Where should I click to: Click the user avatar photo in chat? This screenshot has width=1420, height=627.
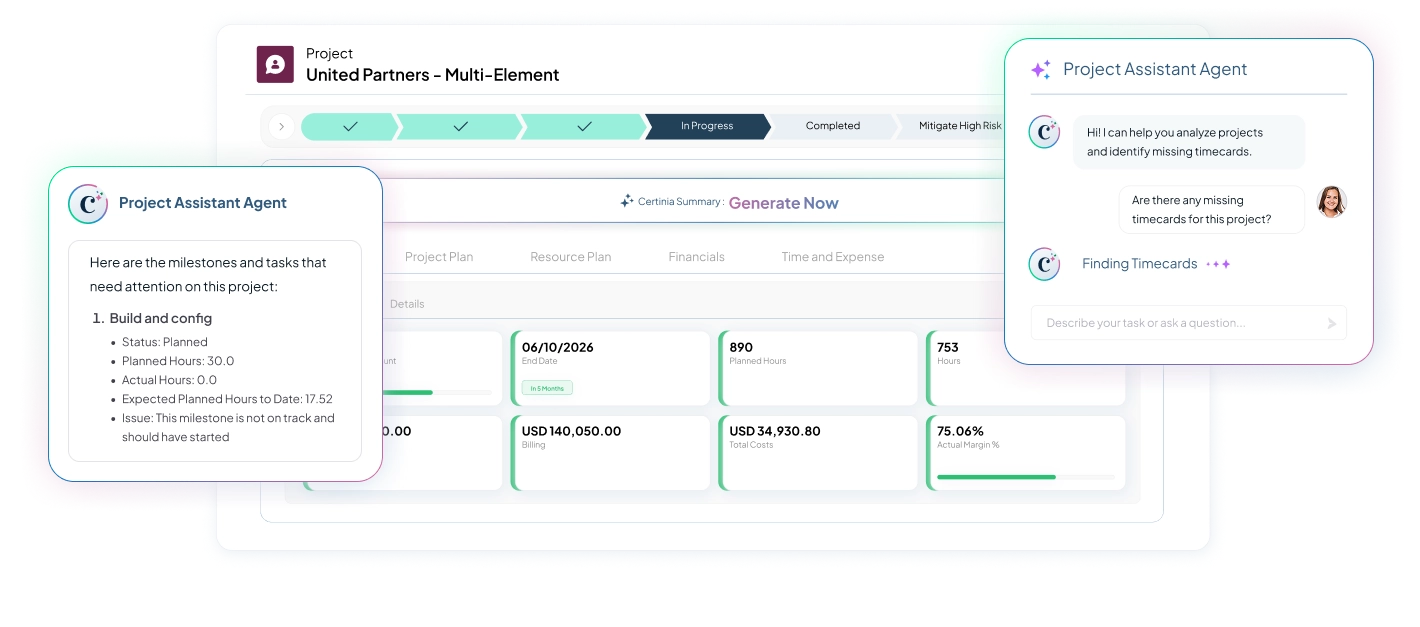pos(1331,201)
